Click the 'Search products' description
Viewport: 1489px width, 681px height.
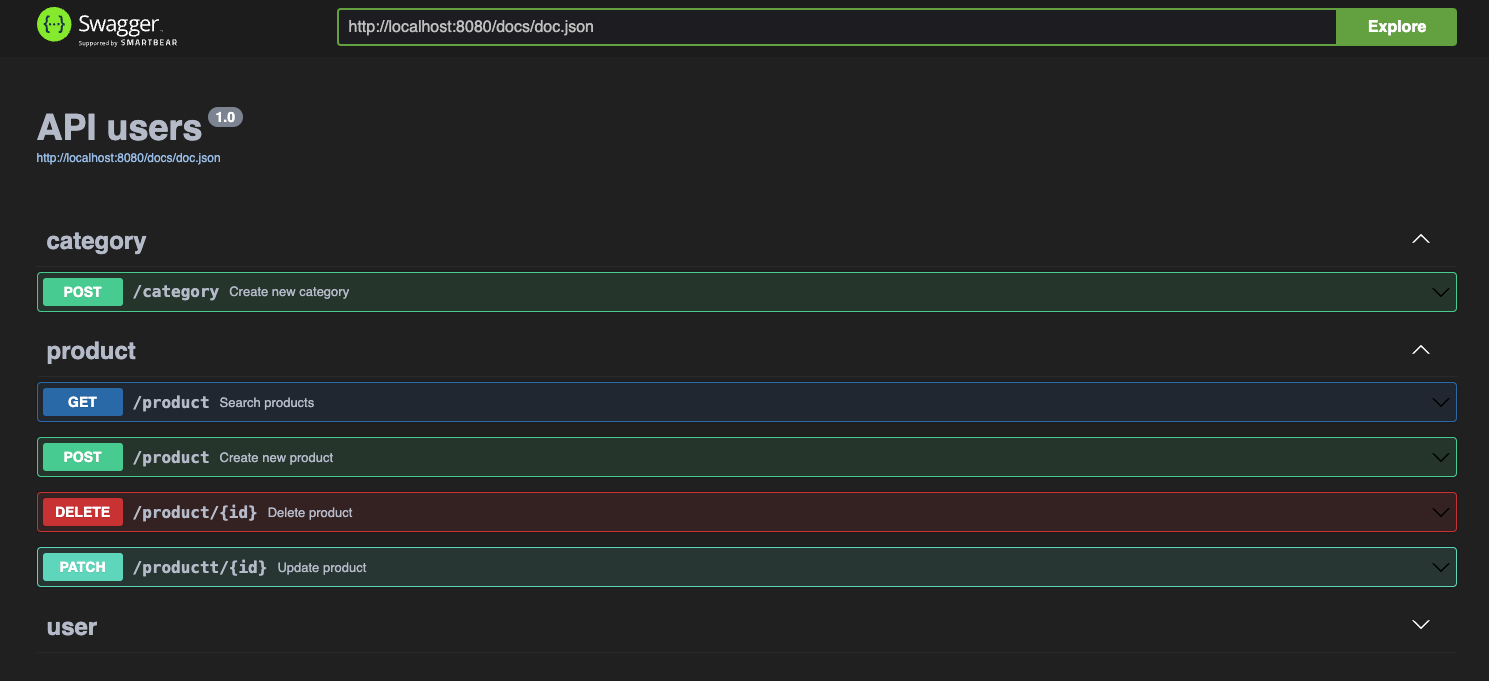pyautogui.click(x=267, y=402)
